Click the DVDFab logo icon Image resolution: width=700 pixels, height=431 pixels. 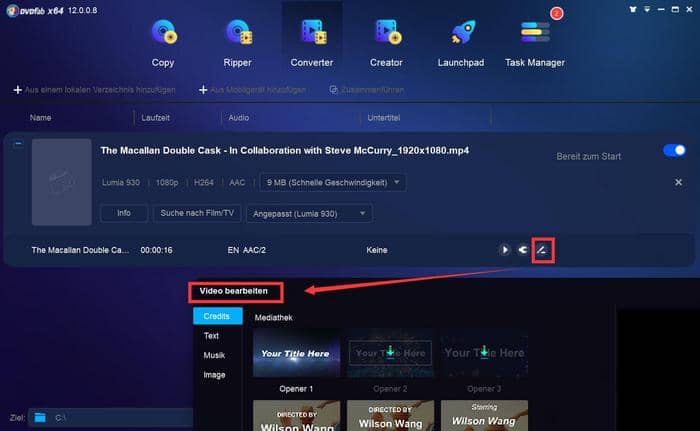(x=12, y=10)
